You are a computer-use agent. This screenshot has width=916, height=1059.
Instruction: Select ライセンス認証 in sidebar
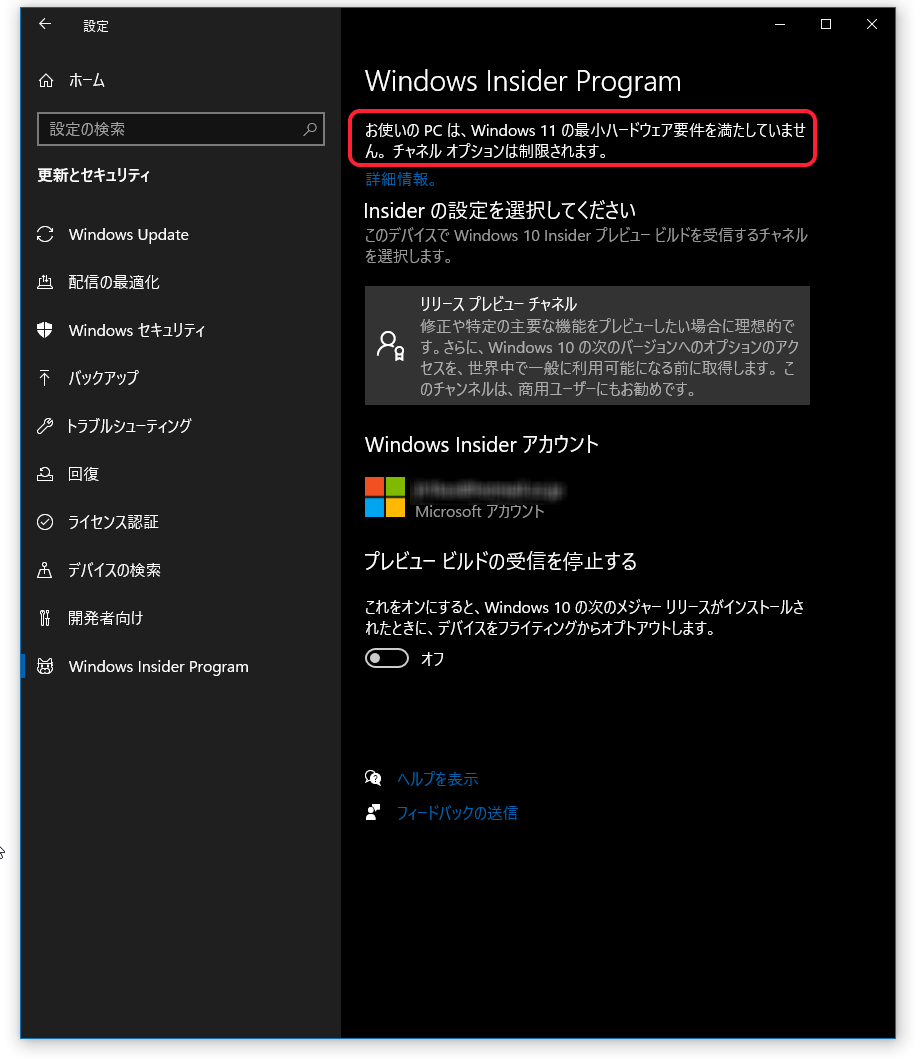113,522
